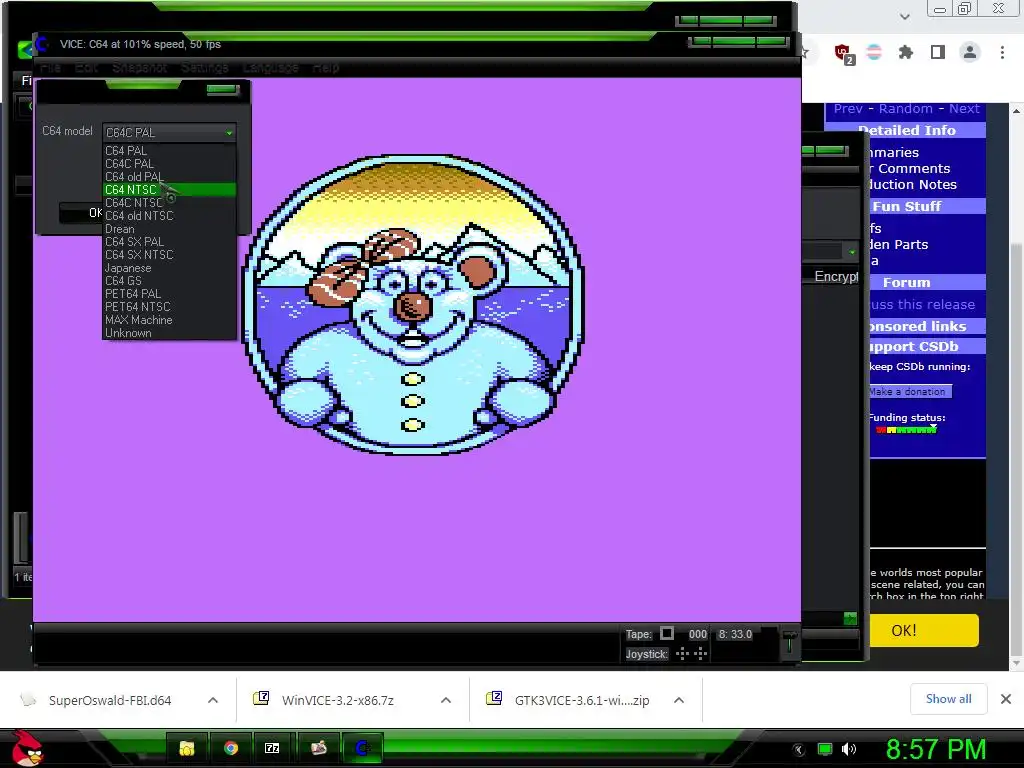Expand options for WinVICE-3.2-x86.7z download
The height and width of the screenshot is (768, 1024).
[446, 700]
